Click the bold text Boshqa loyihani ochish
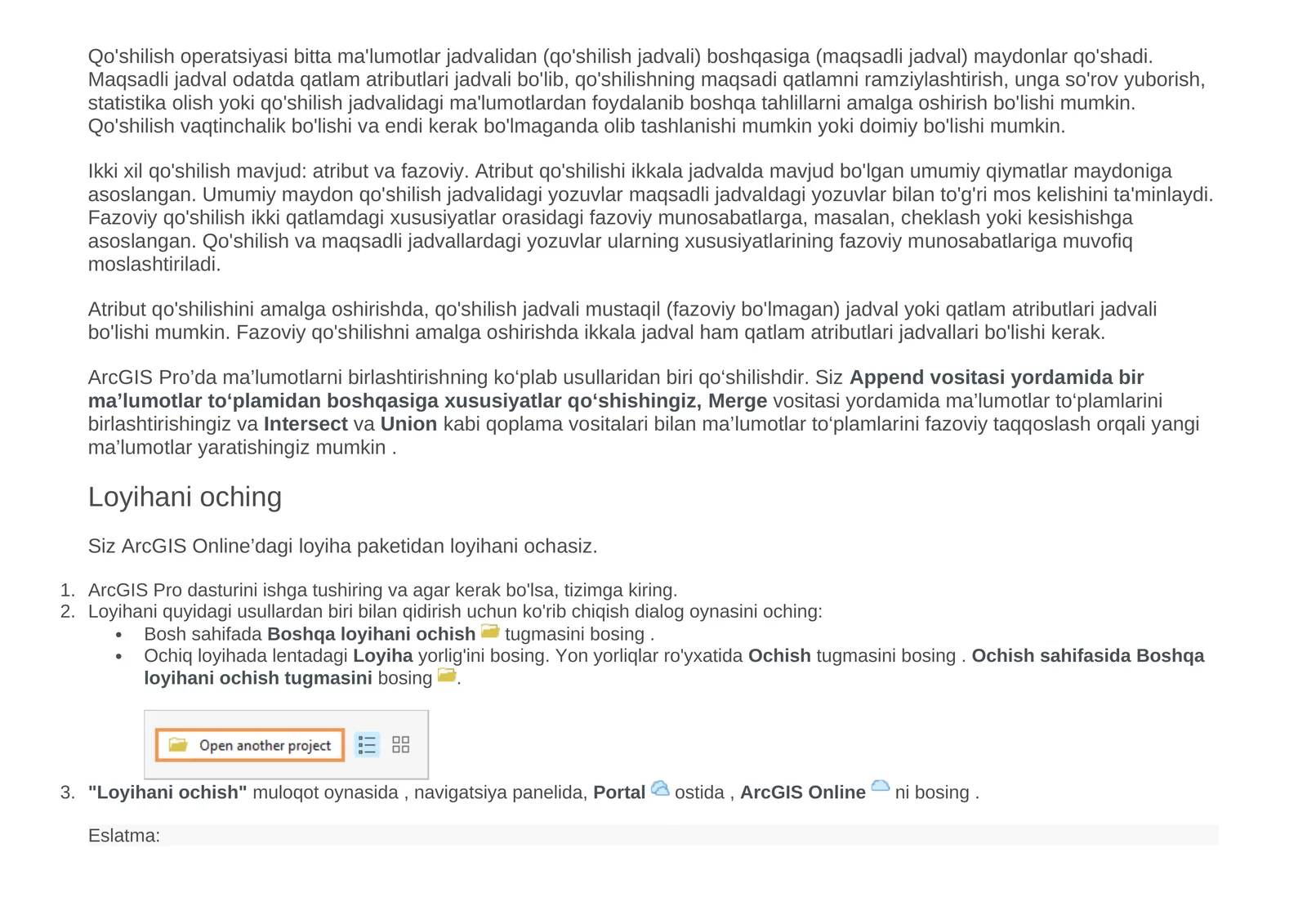 pos(371,634)
